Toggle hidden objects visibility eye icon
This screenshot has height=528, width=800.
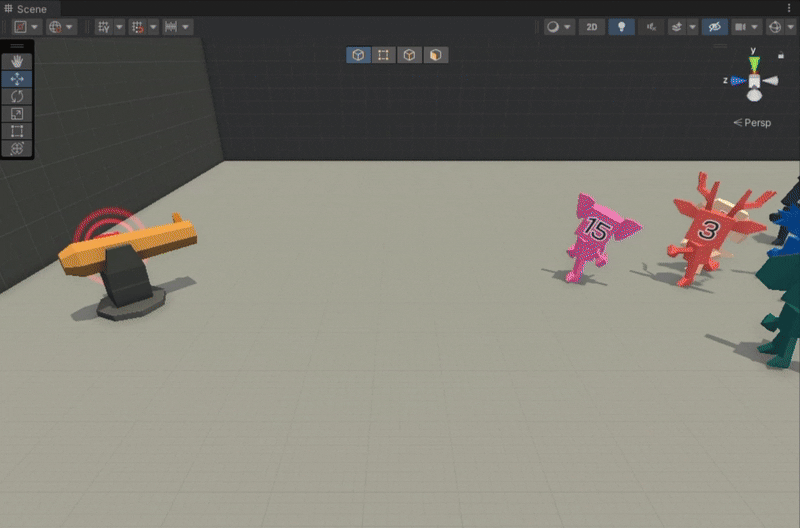coord(715,27)
